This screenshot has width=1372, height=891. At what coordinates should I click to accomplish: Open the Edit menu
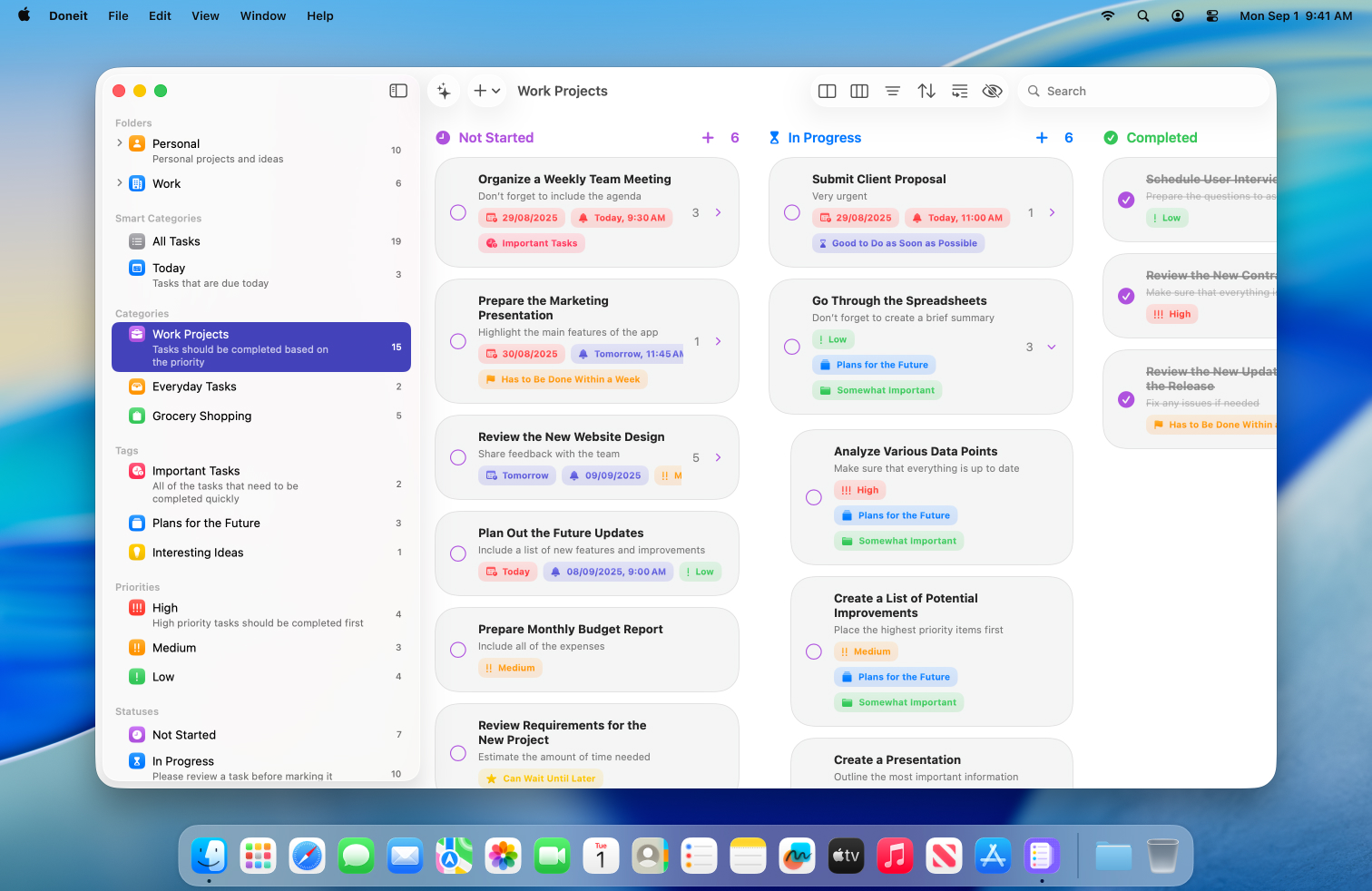[160, 15]
